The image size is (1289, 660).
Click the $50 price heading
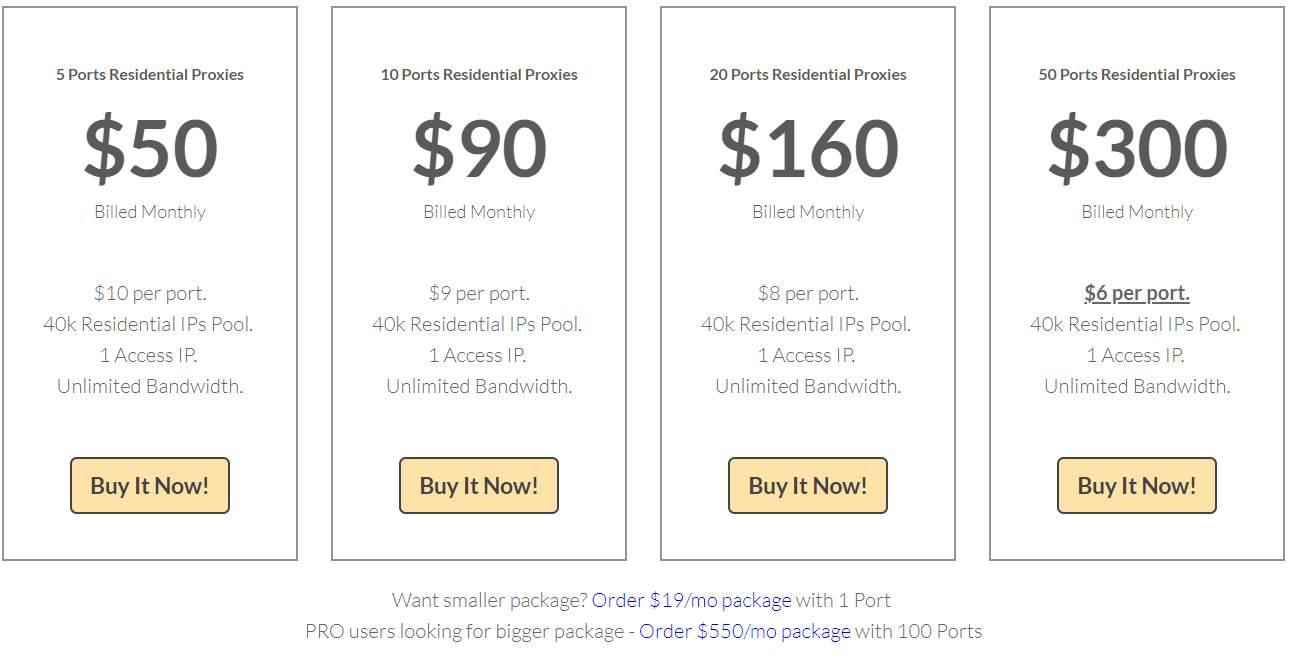coord(150,148)
